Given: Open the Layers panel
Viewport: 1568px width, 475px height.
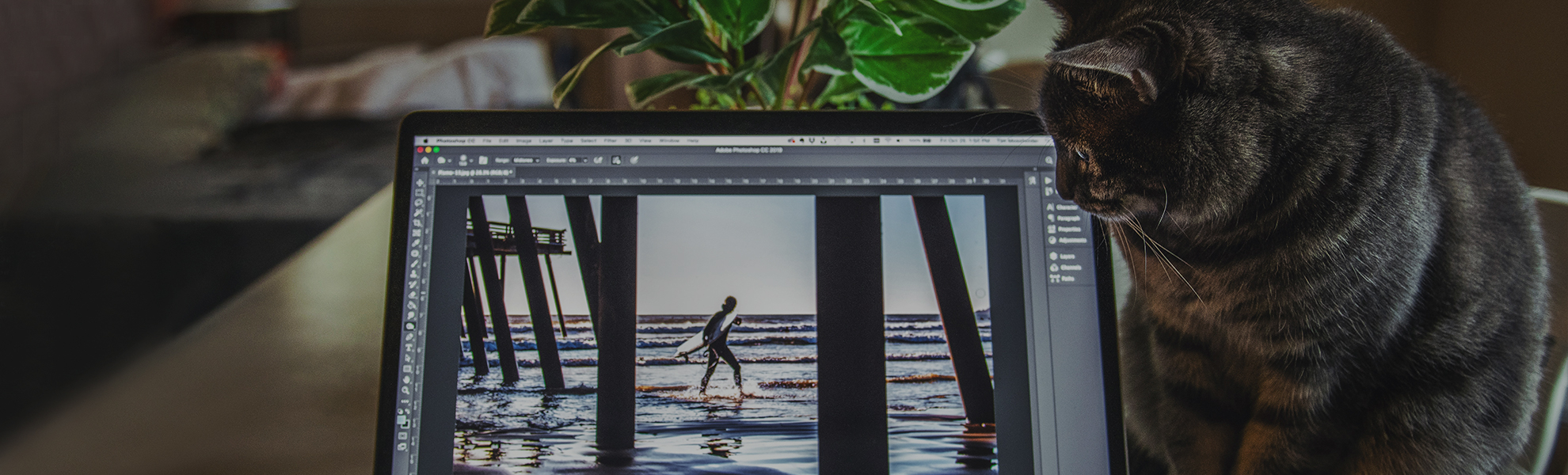Looking at the screenshot, I should tap(1062, 256).
